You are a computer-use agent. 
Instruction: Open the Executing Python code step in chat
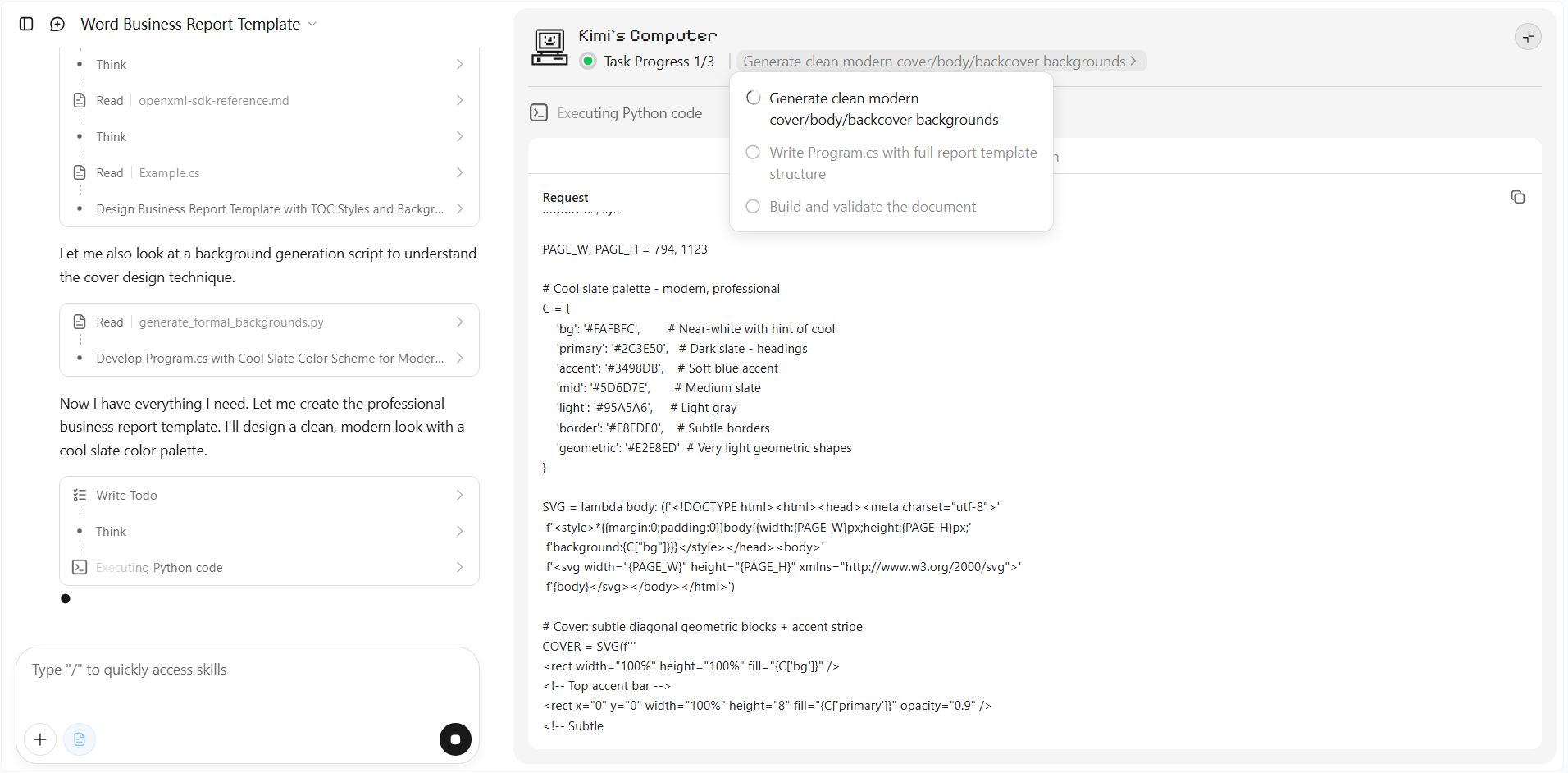coord(269,567)
